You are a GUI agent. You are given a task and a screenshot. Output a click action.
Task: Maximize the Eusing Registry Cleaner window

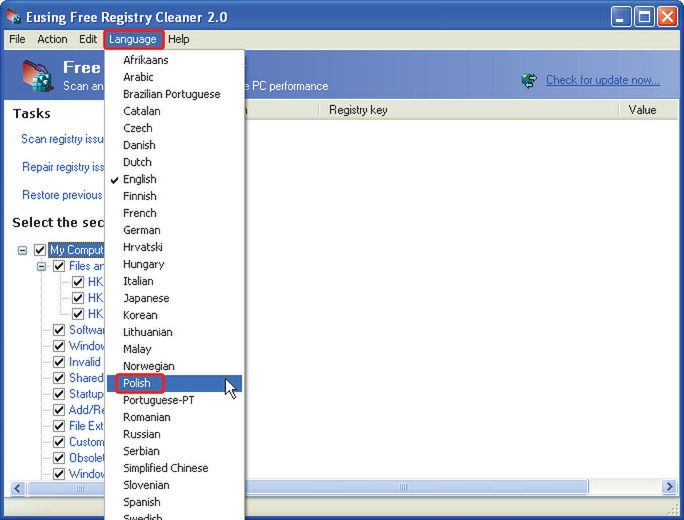tap(644, 17)
